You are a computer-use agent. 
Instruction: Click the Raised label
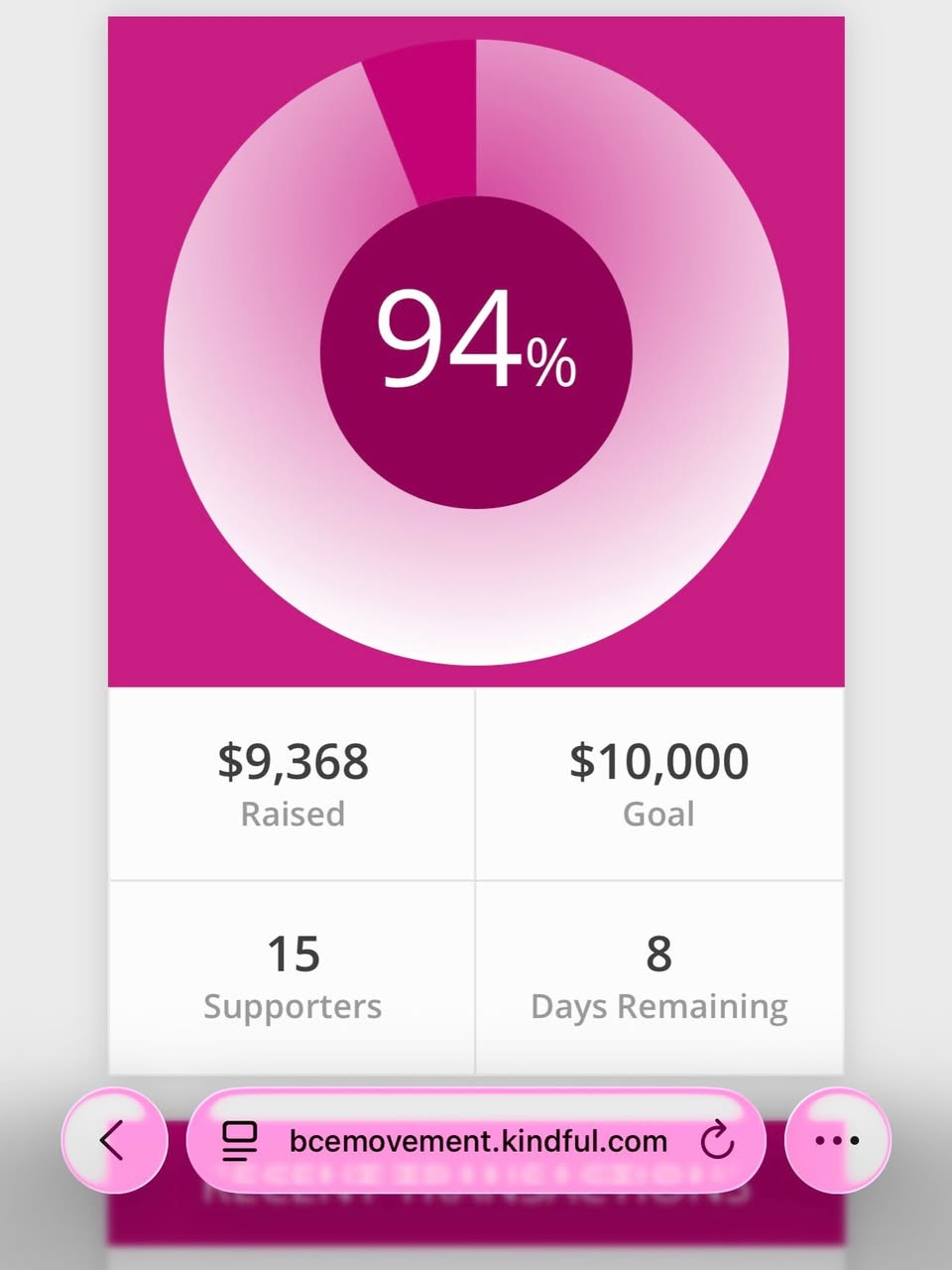tap(293, 815)
